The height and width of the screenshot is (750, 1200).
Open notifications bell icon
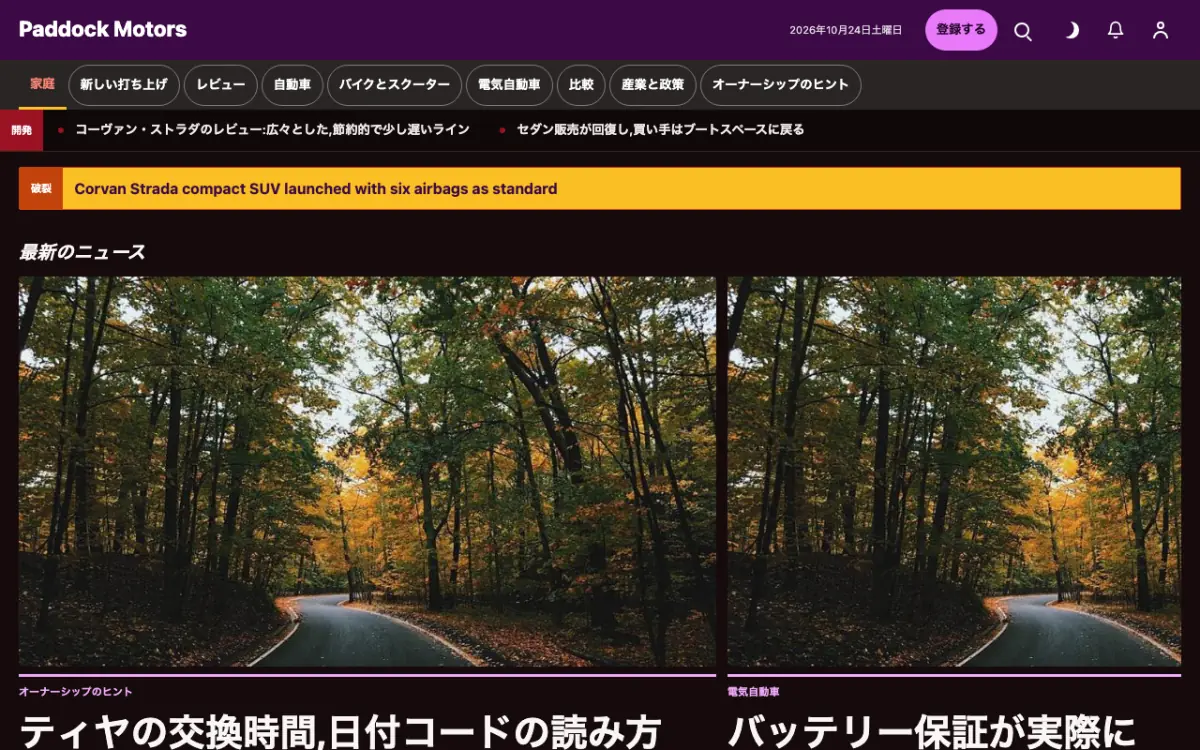click(x=1116, y=31)
